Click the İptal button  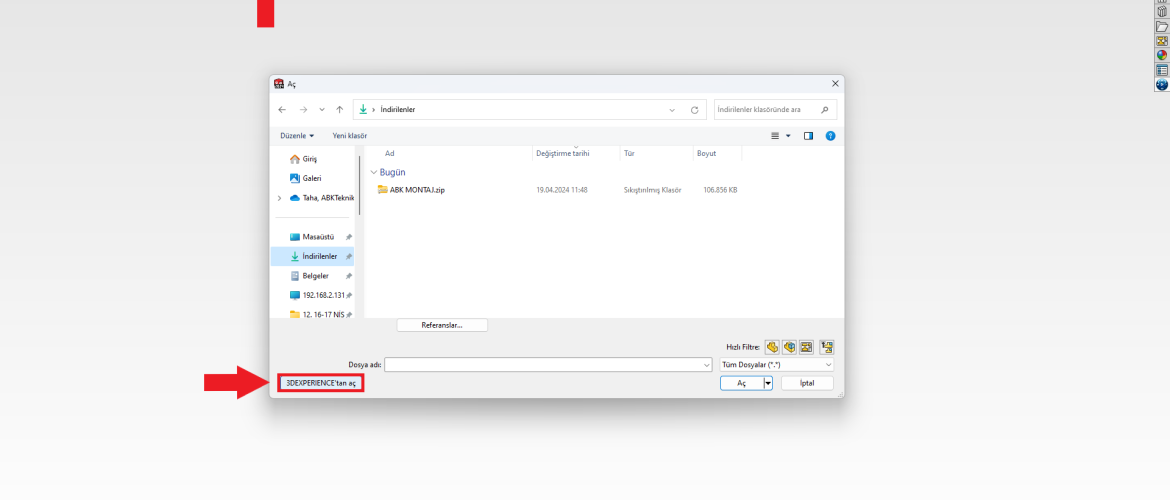click(x=807, y=383)
